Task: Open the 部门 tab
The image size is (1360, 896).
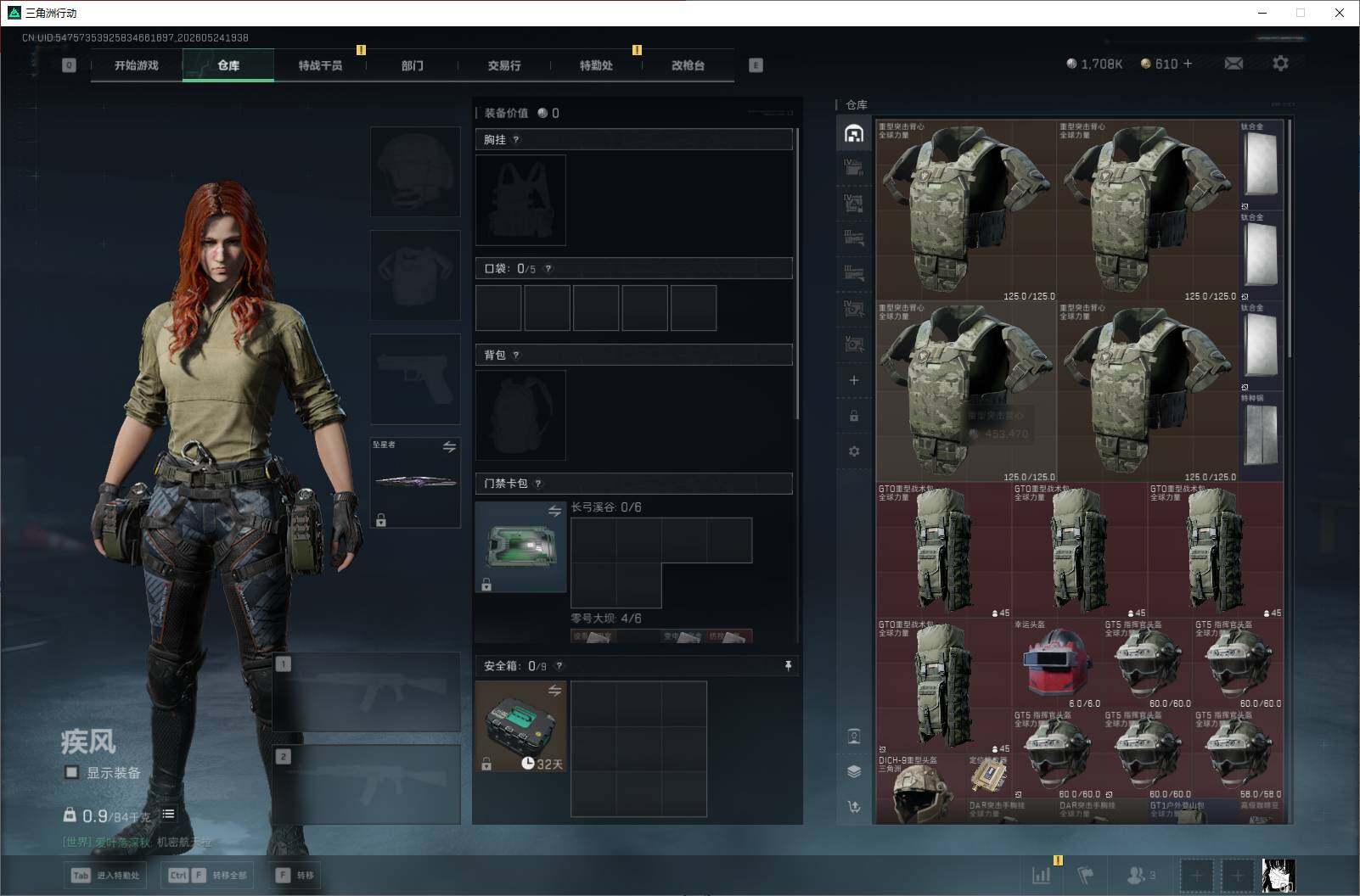Action: coord(412,65)
